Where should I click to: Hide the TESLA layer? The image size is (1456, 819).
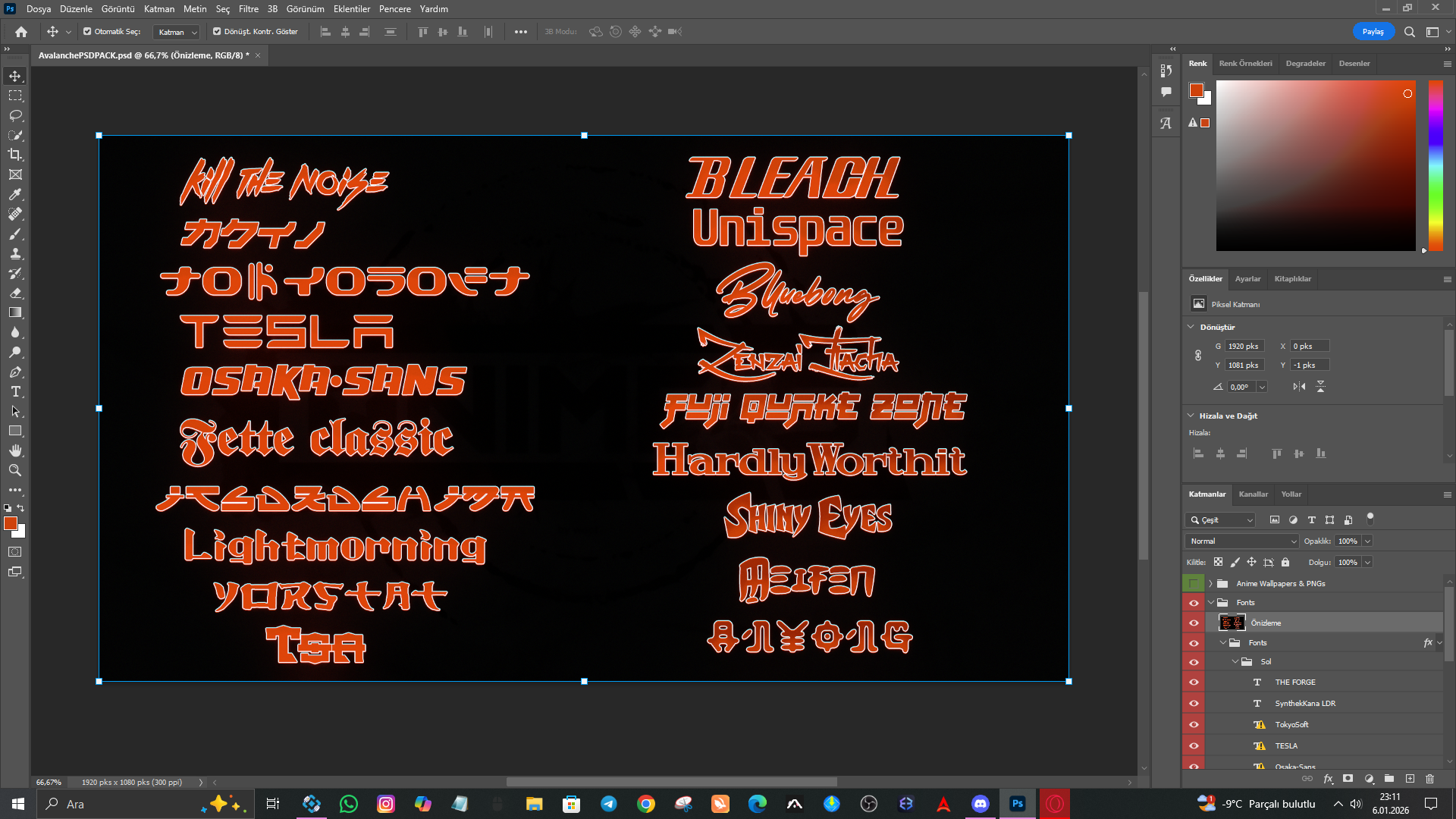[x=1194, y=746]
